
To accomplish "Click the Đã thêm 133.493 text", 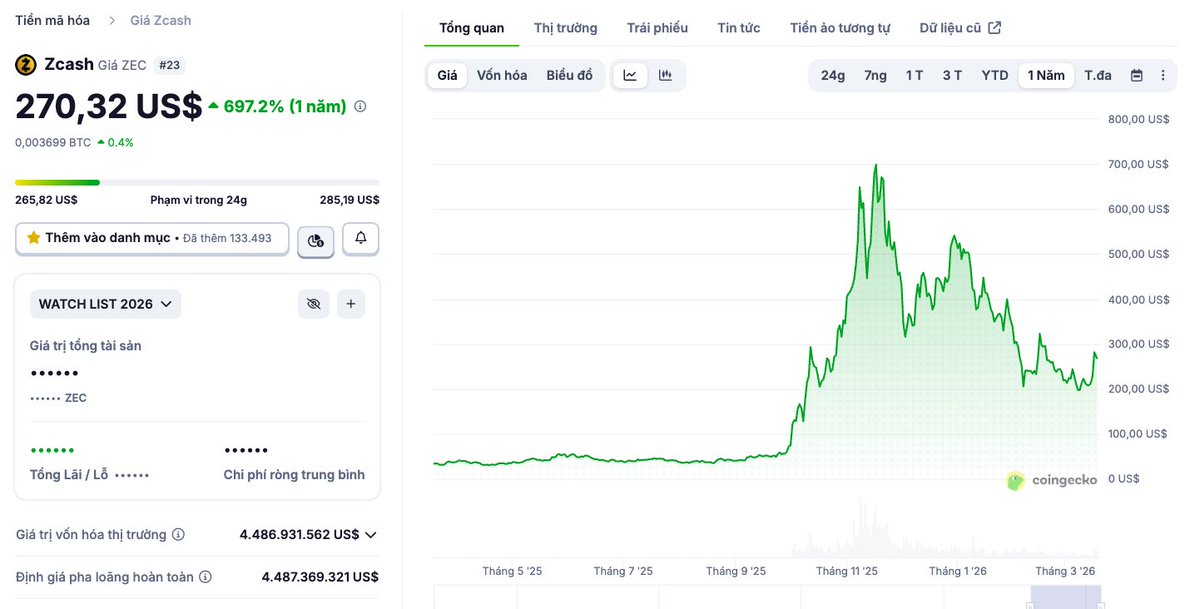I will coord(227,238).
